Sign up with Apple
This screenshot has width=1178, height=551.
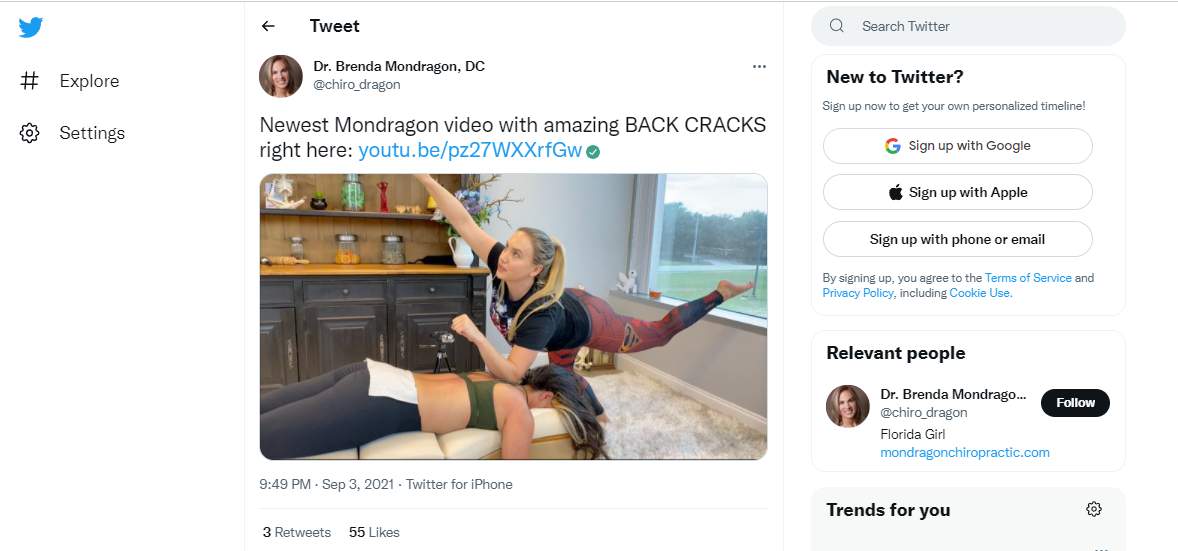click(957, 193)
